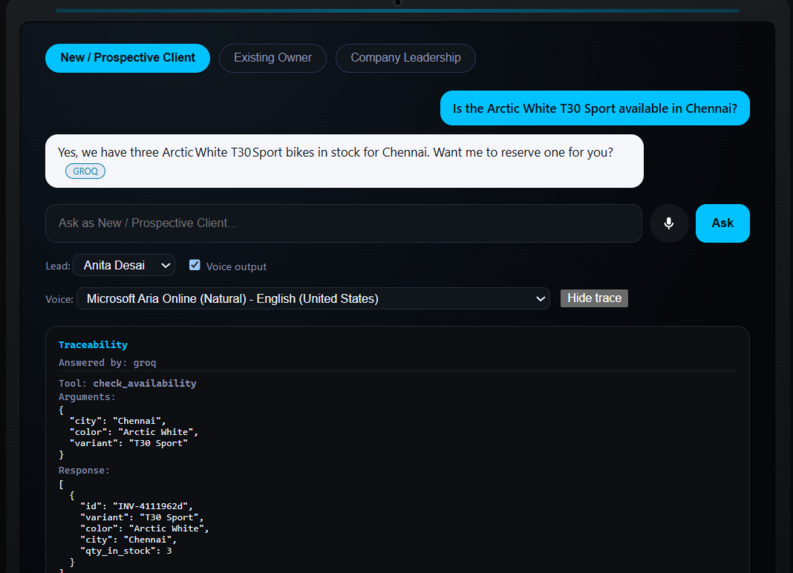Focus the Ask as New / Prospective Client input
This screenshot has width=793, height=573.
[343, 223]
